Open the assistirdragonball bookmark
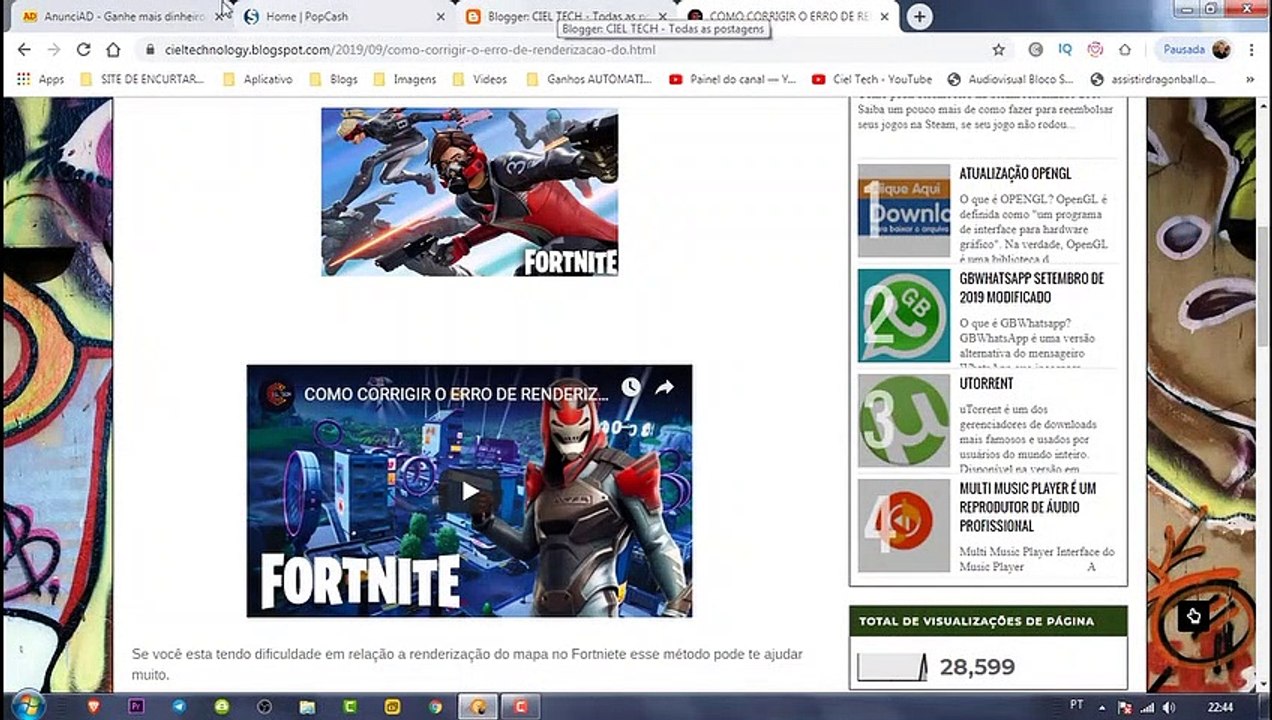The width and height of the screenshot is (1272, 720). [x=1153, y=79]
